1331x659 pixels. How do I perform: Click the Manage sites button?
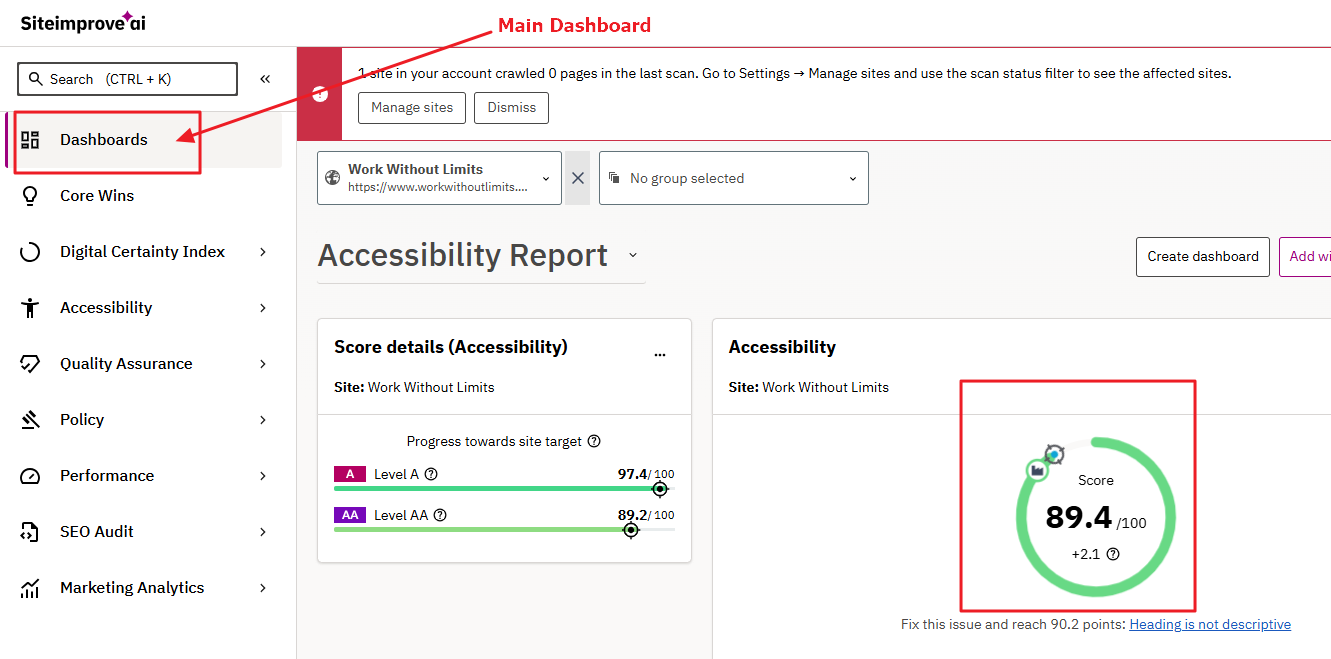412,107
